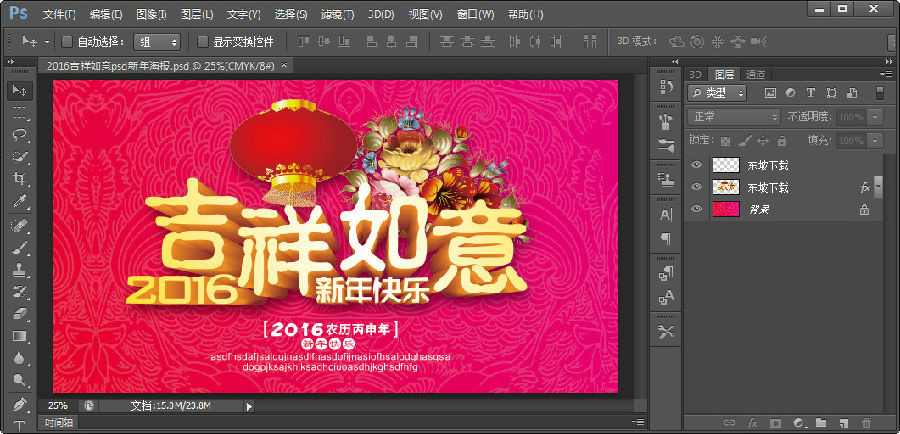Open the 窗口 menu
This screenshot has height=434, width=900.
[475, 14]
